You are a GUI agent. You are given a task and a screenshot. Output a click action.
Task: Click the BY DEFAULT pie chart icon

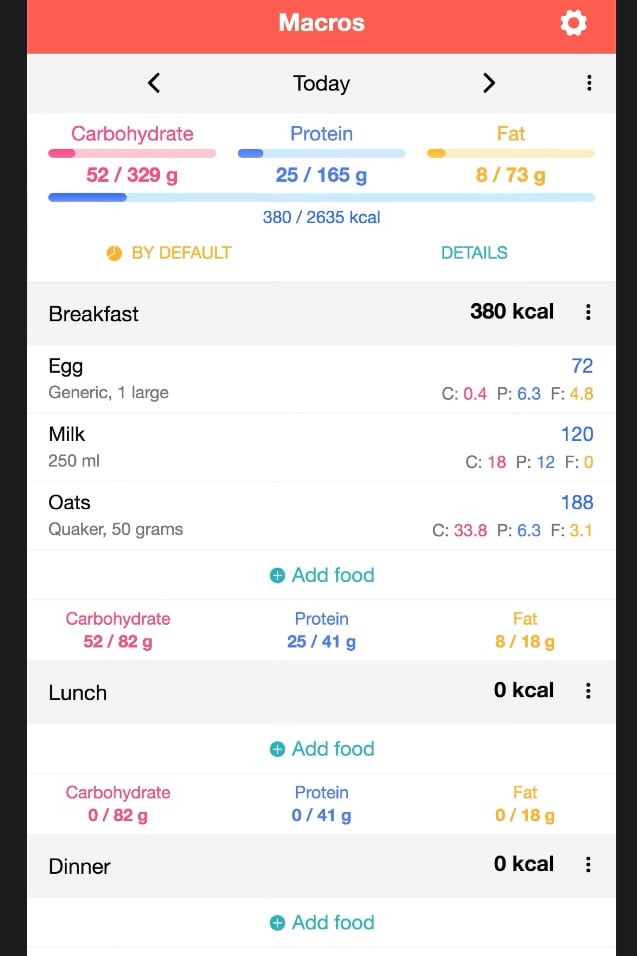click(x=114, y=253)
